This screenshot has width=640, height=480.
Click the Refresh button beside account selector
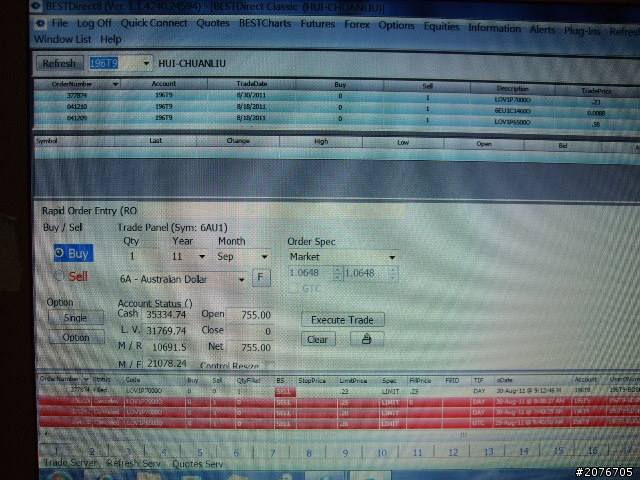pos(60,63)
